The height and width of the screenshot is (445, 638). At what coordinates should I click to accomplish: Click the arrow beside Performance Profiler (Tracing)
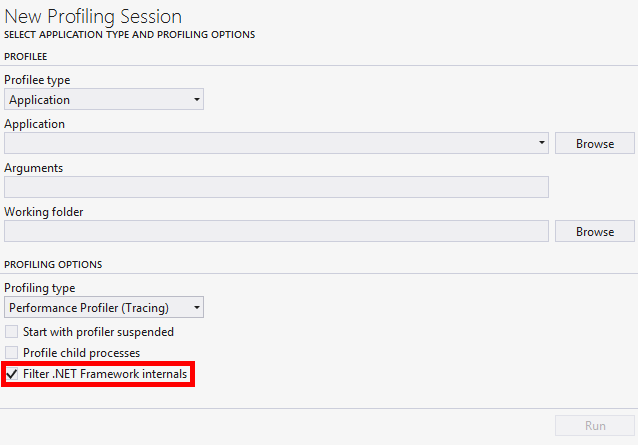point(197,308)
